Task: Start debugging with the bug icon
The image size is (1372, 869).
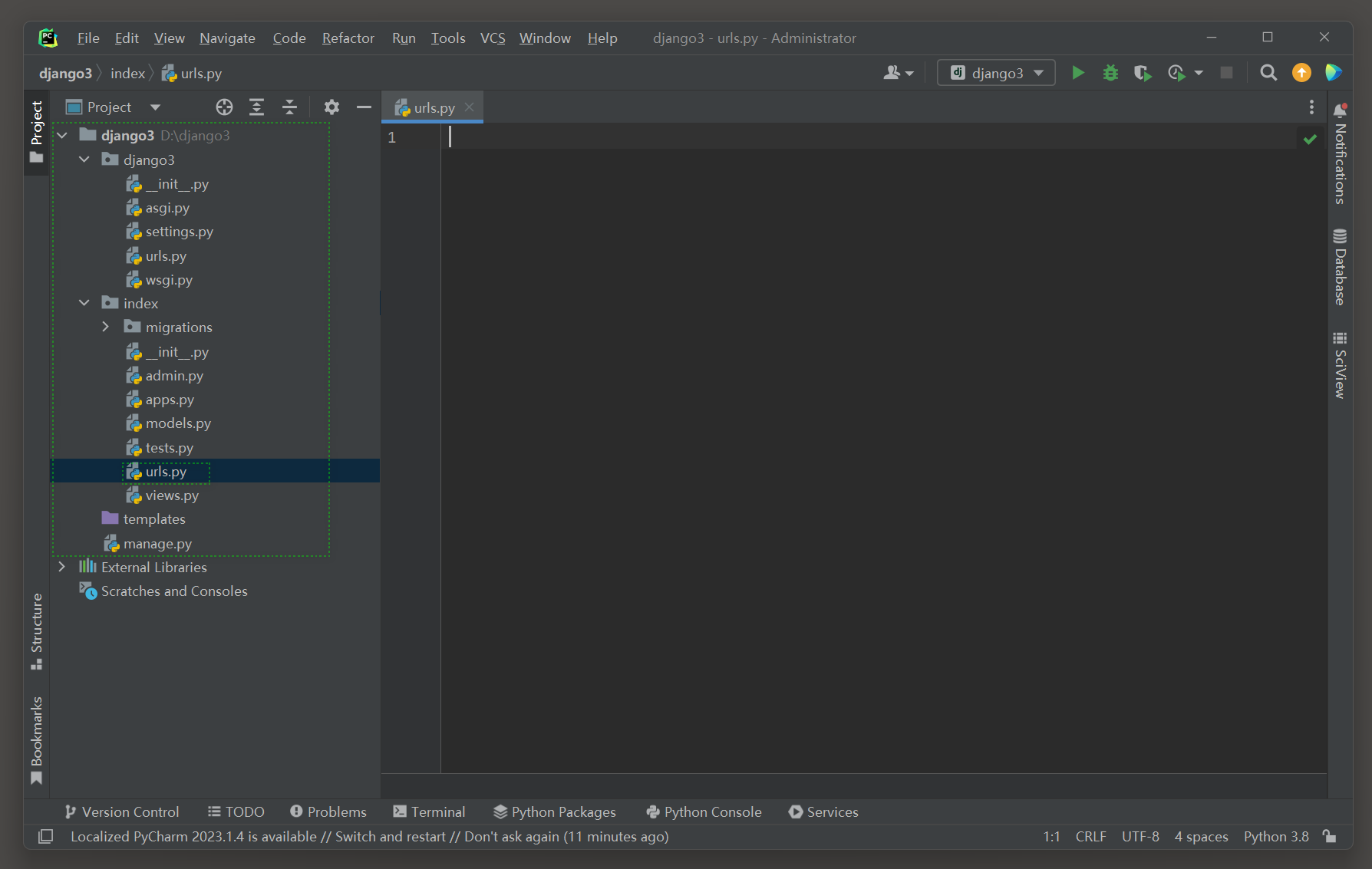Action: pos(1110,73)
